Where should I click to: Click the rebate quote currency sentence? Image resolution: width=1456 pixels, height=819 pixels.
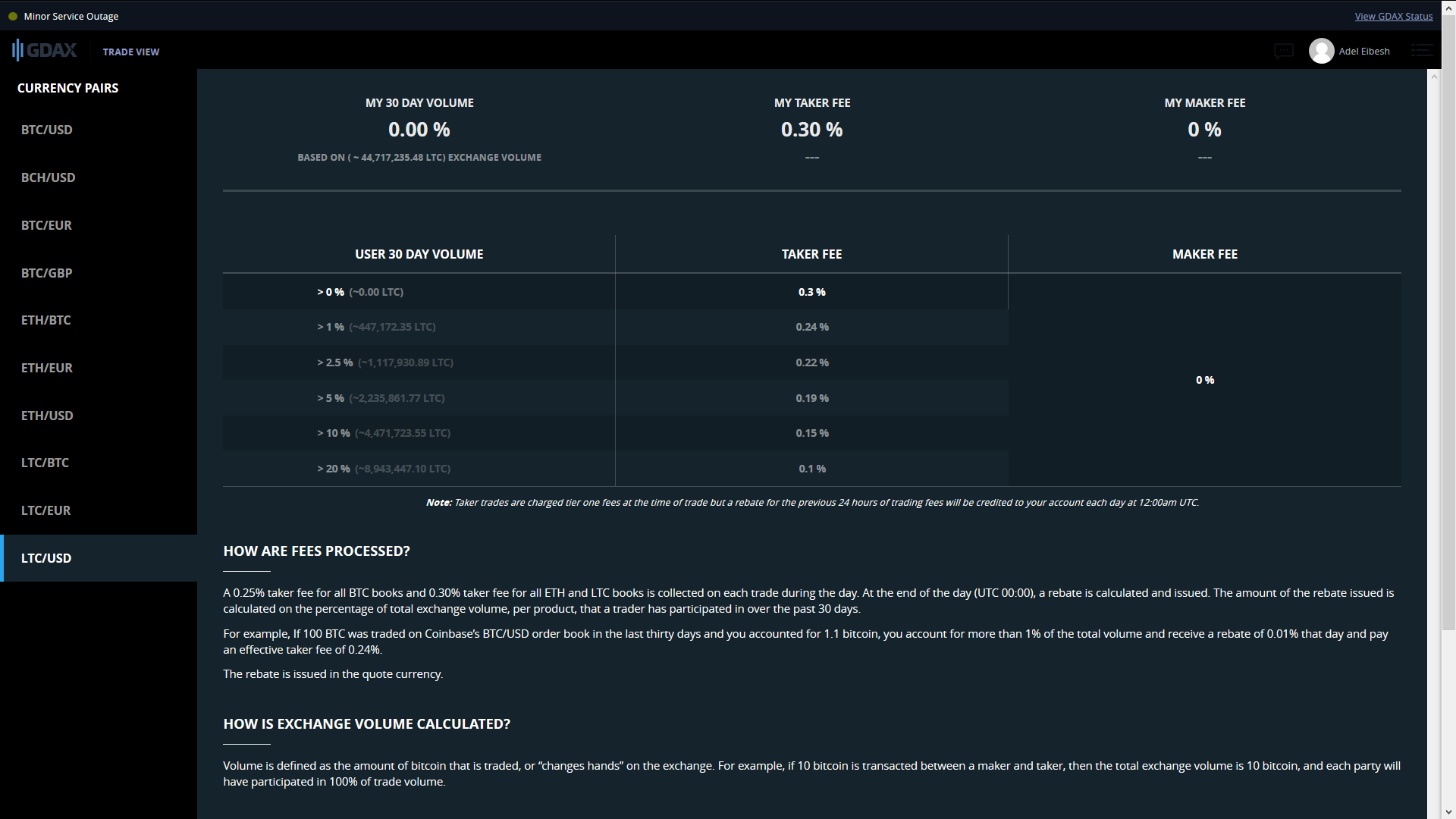point(333,674)
